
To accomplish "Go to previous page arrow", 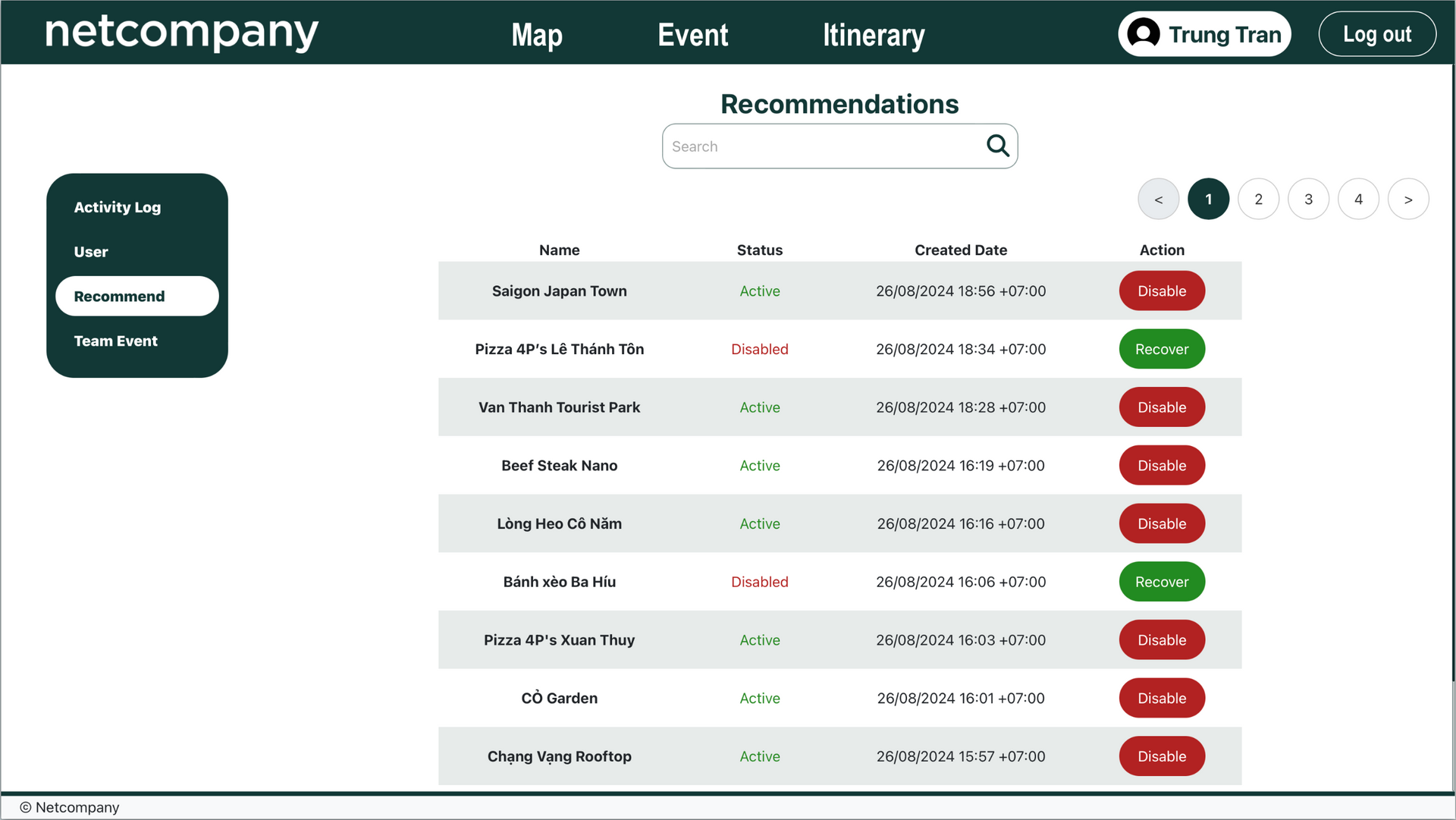I will [1158, 200].
